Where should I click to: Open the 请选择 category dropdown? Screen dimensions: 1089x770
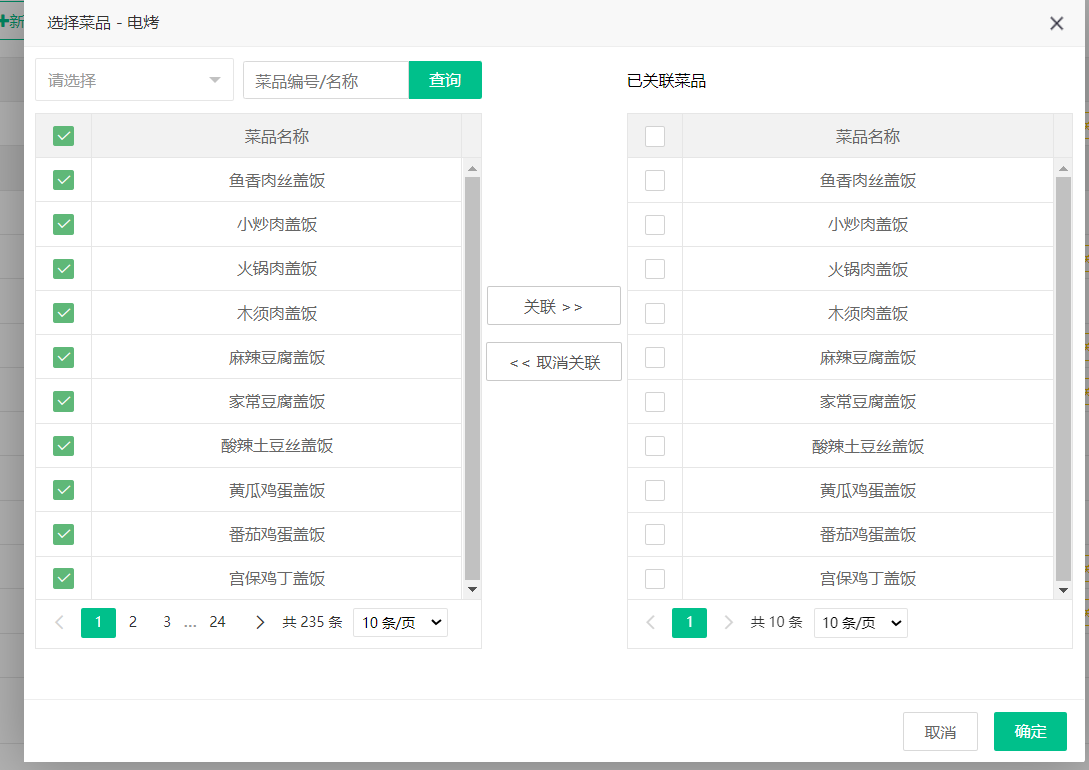tap(134, 80)
